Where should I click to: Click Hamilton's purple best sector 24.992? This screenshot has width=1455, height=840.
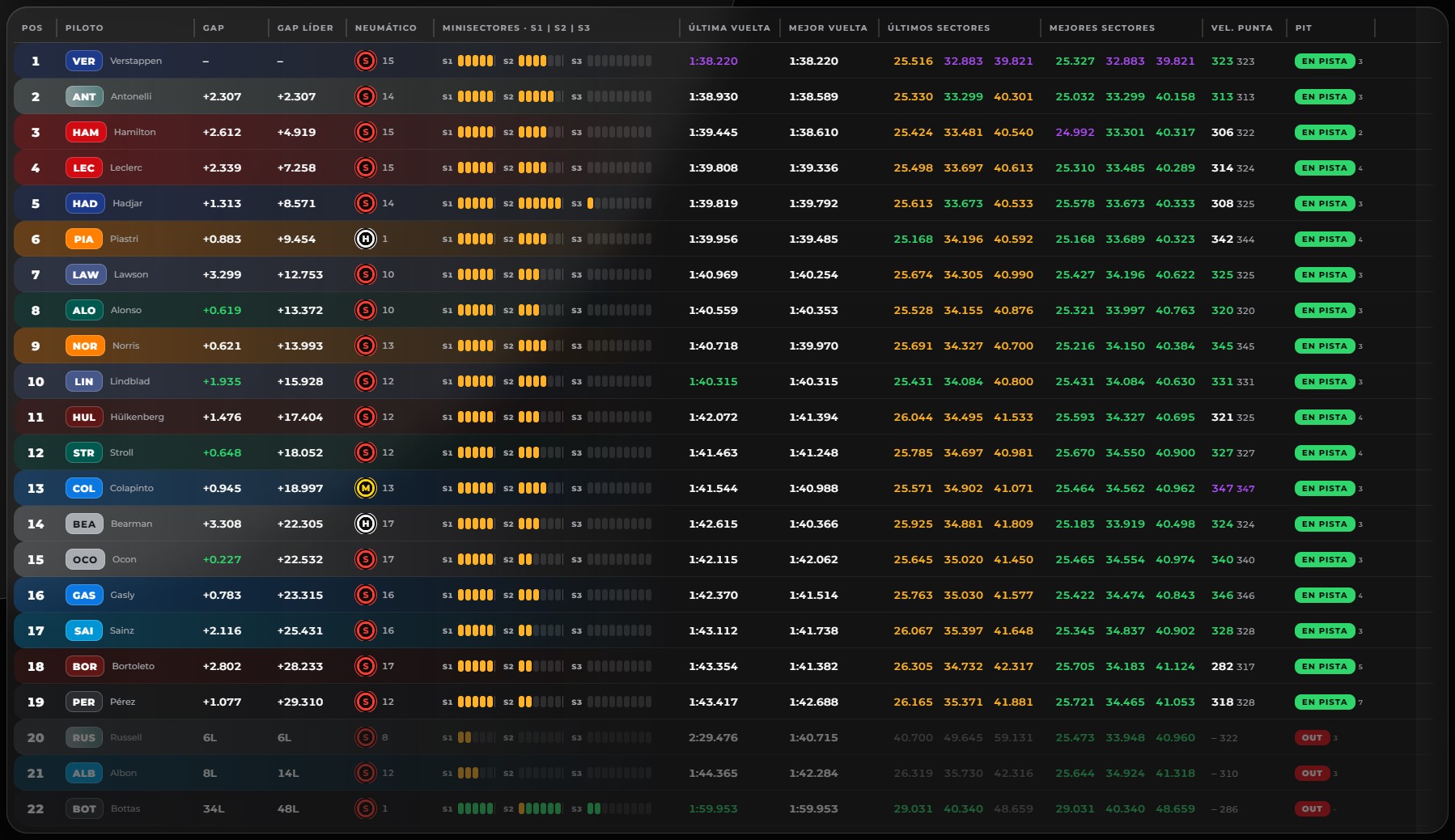tap(1075, 132)
